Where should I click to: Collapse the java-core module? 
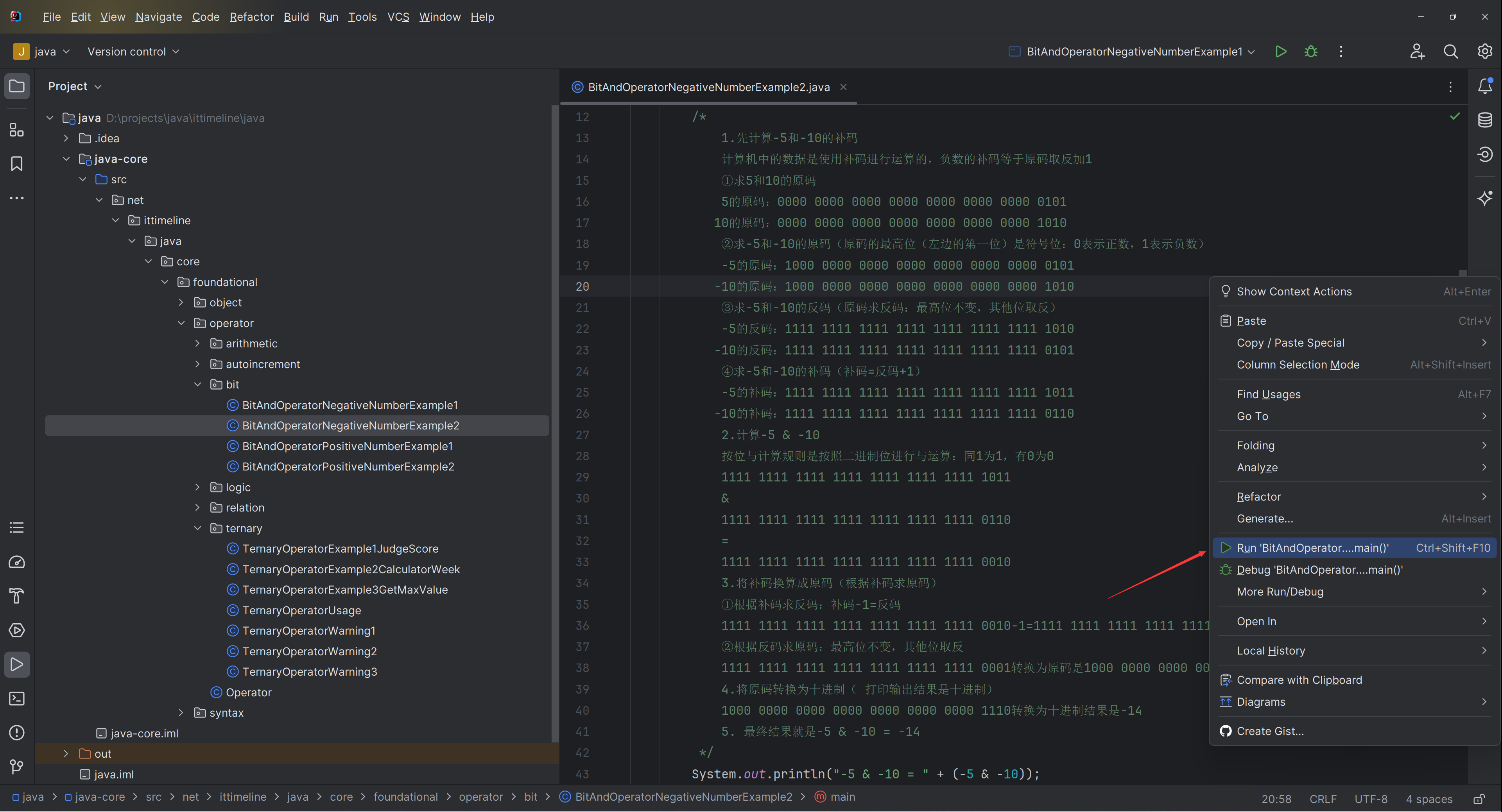[66, 159]
